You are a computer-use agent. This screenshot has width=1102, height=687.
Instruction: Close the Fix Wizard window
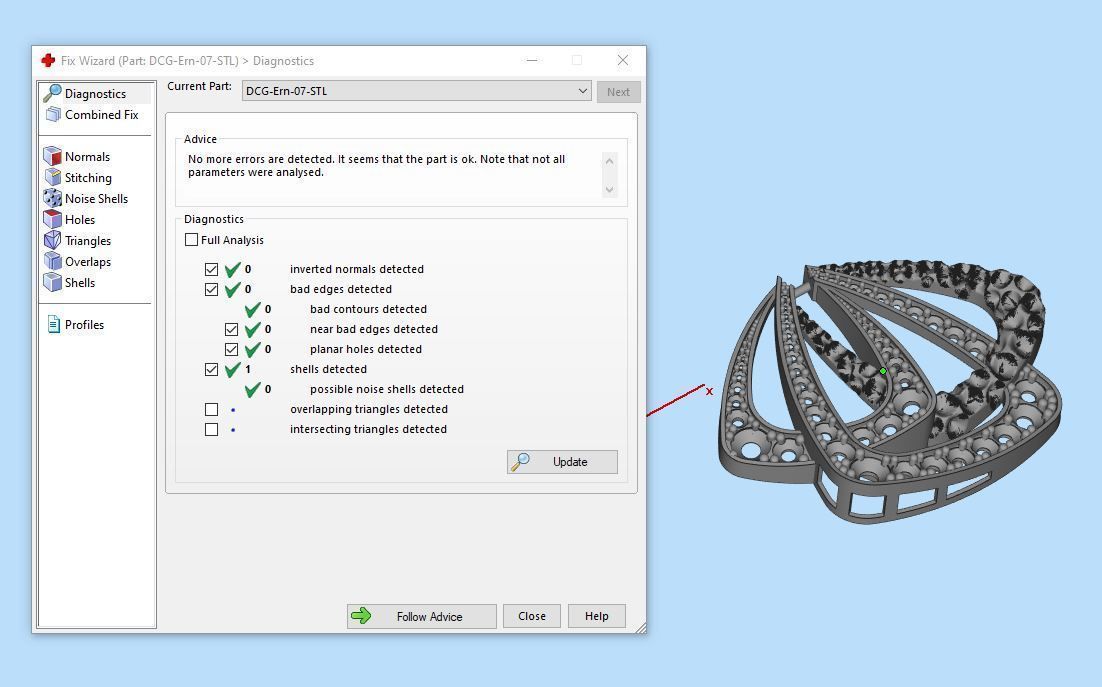point(623,60)
